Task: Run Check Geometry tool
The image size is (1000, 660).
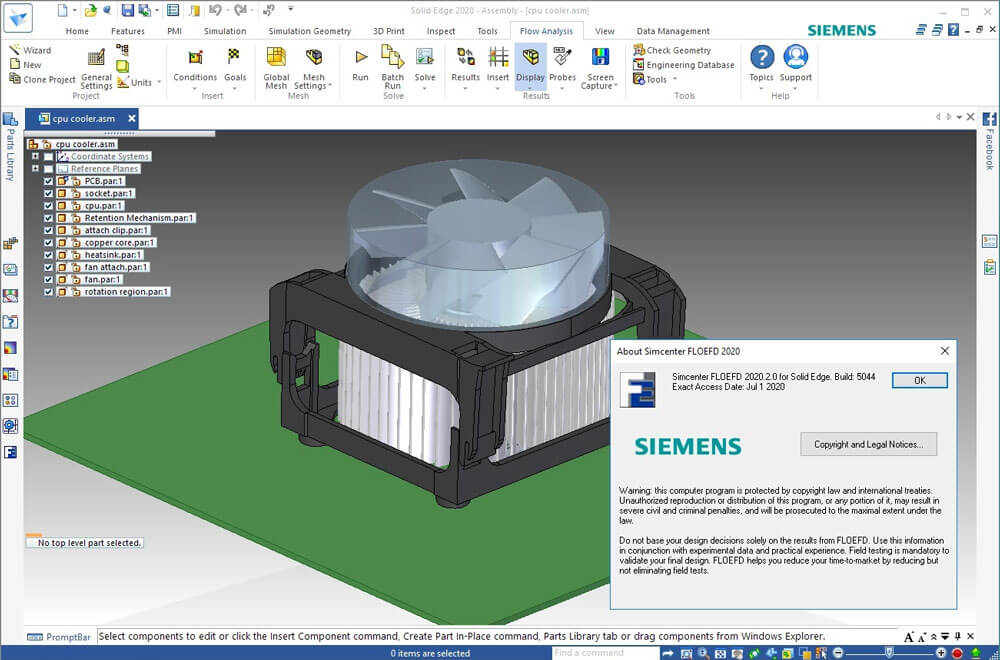Action: coord(672,50)
